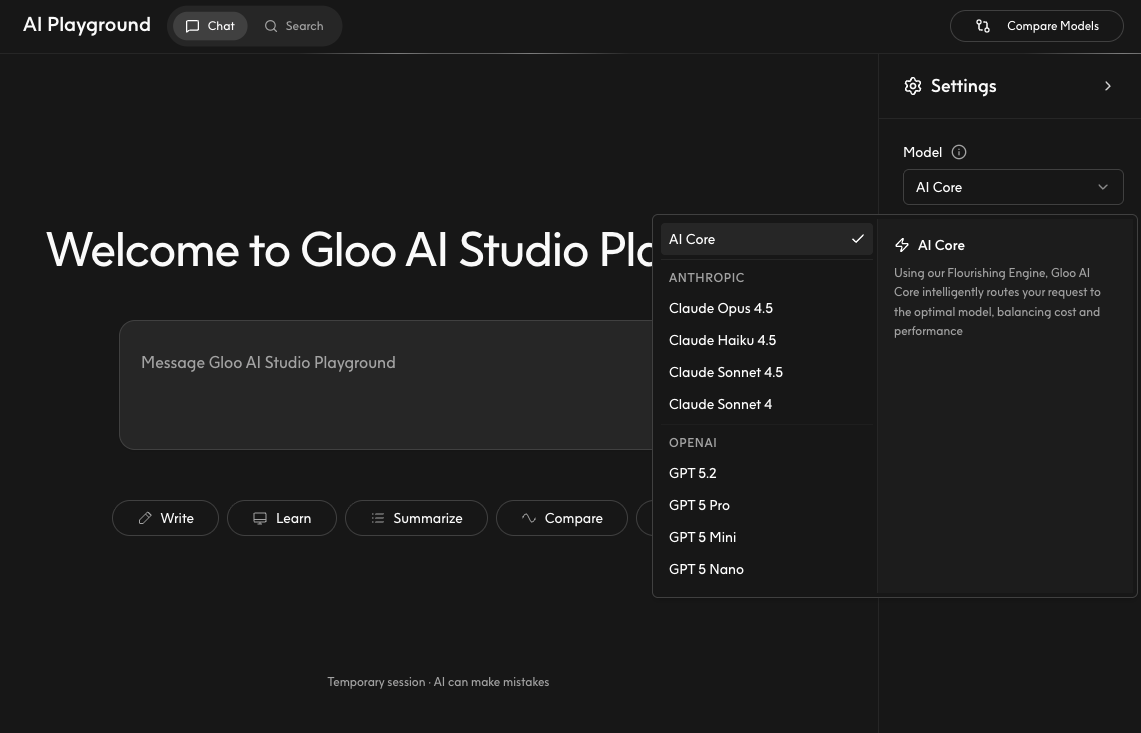The height and width of the screenshot is (733, 1141).
Task: Click the Compare suggestion button
Action: (x=562, y=518)
